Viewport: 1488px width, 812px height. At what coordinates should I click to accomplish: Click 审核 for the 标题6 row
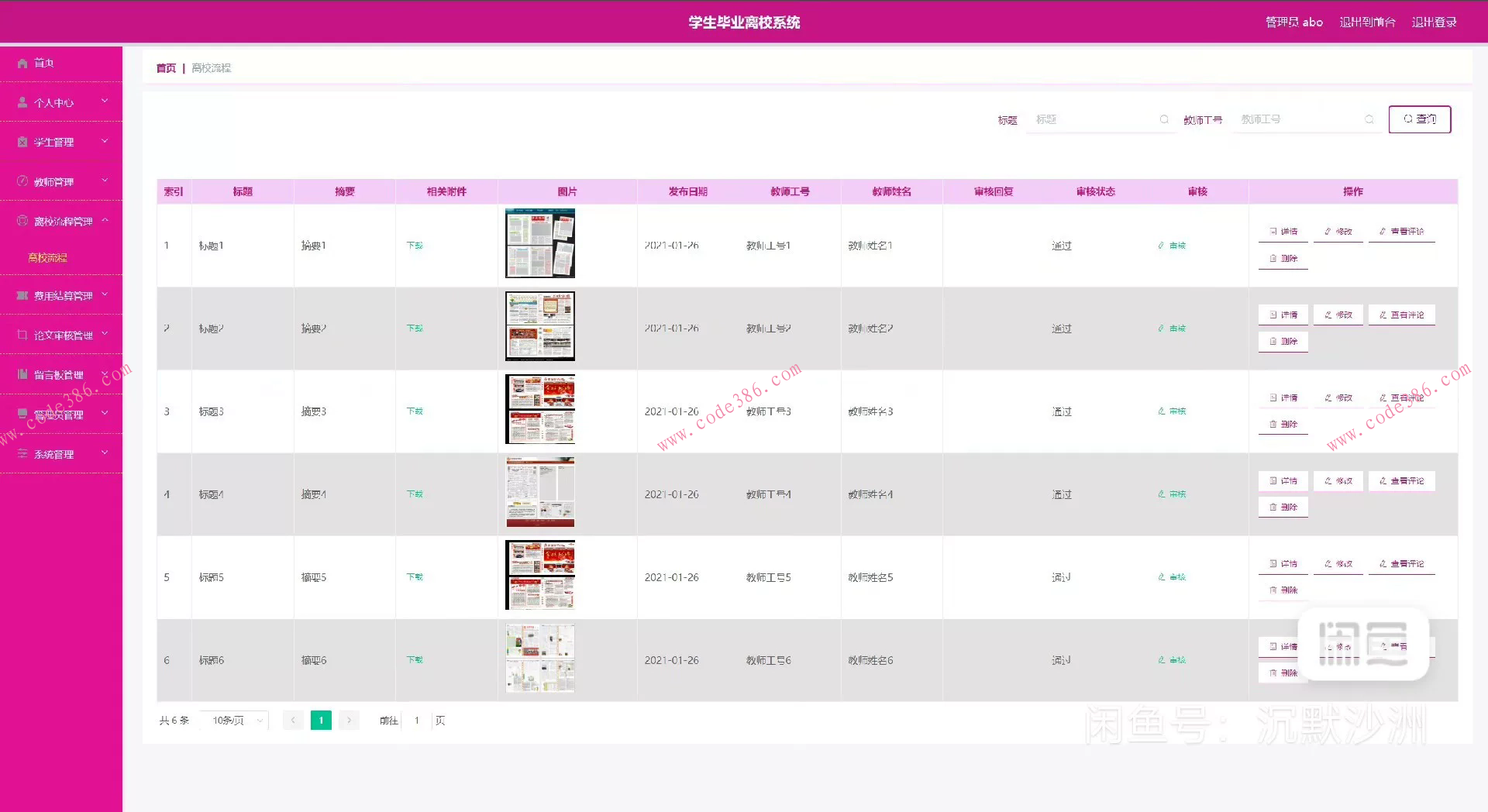1172,660
